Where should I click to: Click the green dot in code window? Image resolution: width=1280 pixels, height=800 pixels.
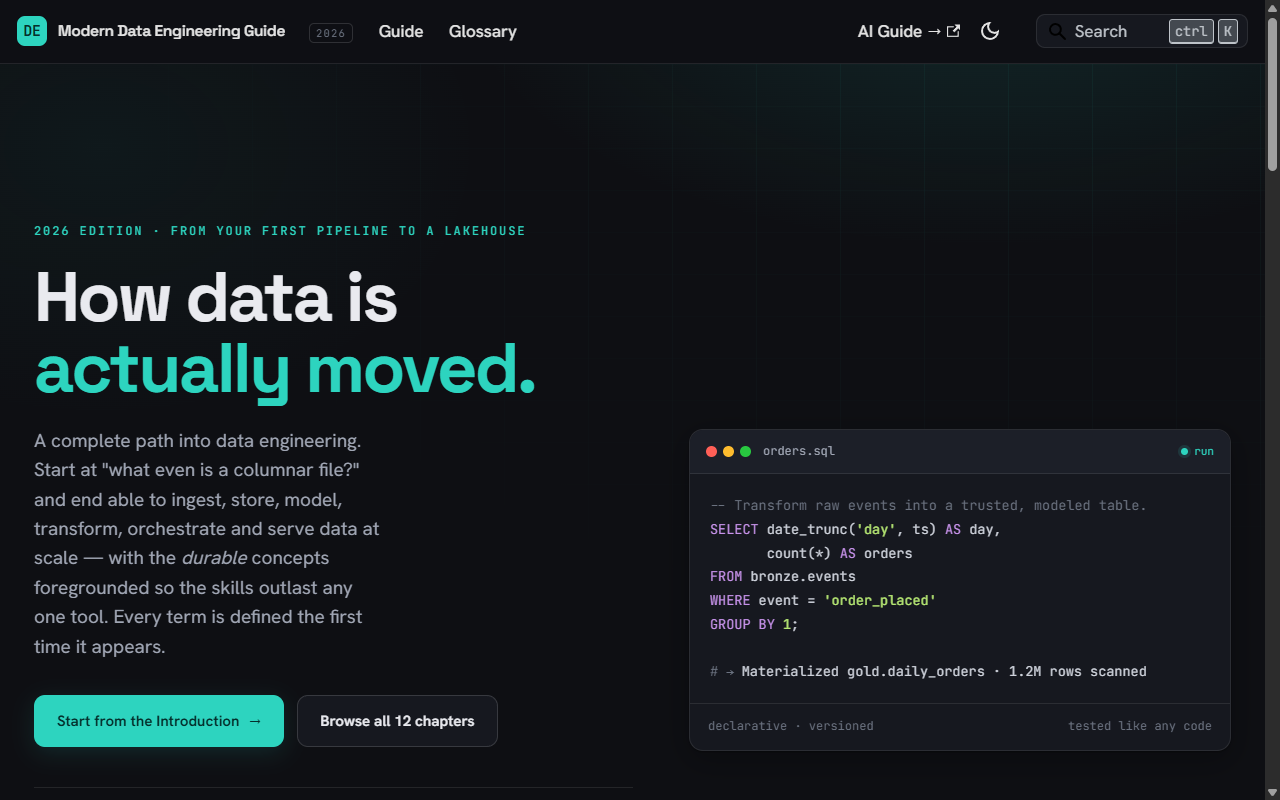[x=745, y=452]
